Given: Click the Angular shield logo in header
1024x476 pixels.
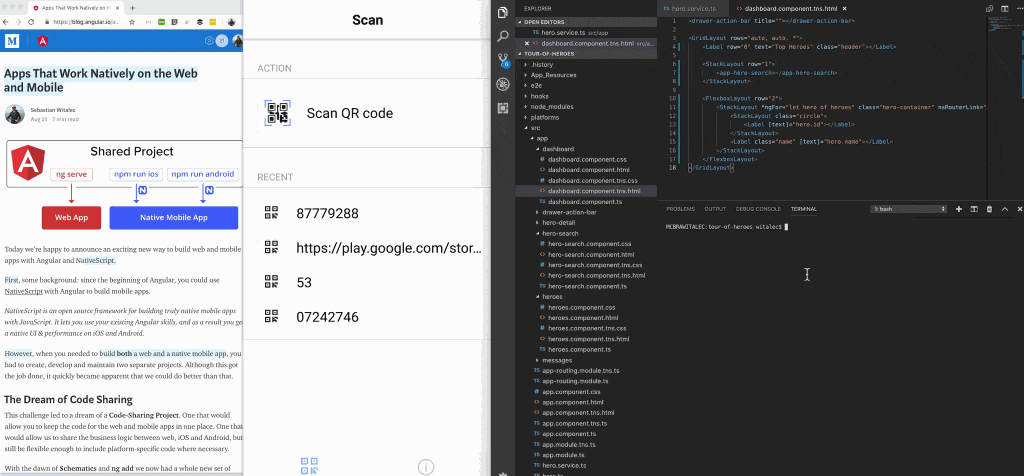Looking at the screenshot, I should click(42, 40).
